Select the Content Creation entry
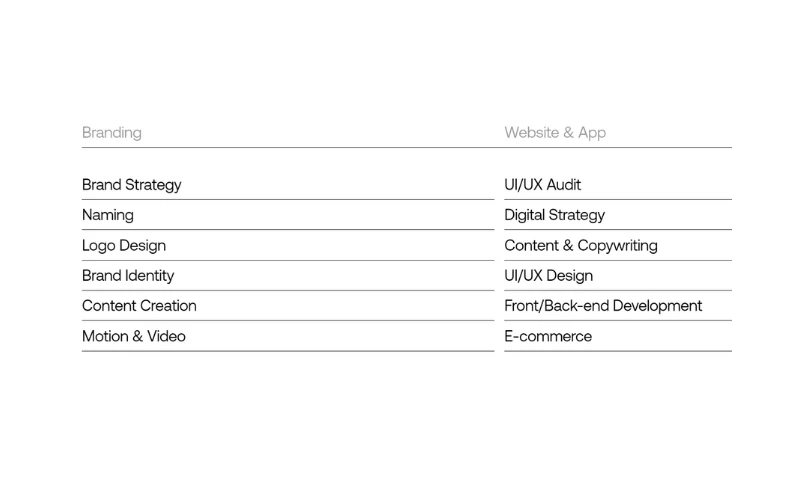 (139, 305)
